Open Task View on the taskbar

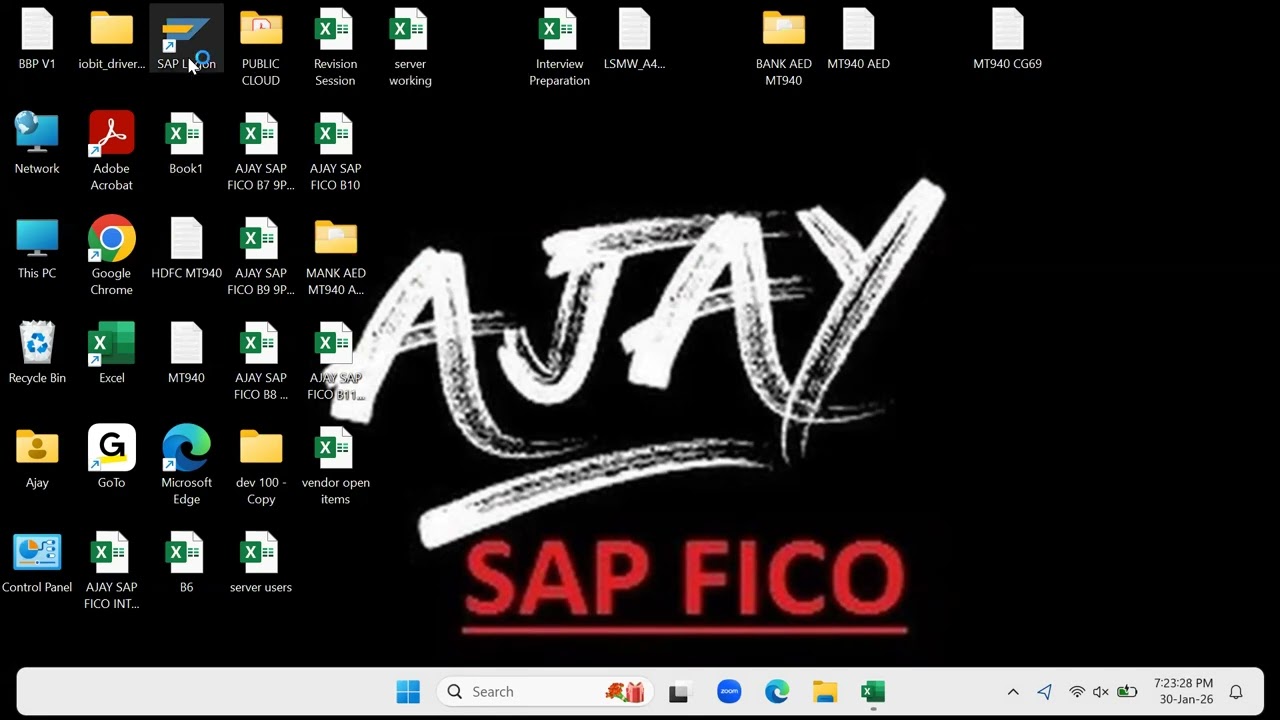pyautogui.click(x=681, y=692)
